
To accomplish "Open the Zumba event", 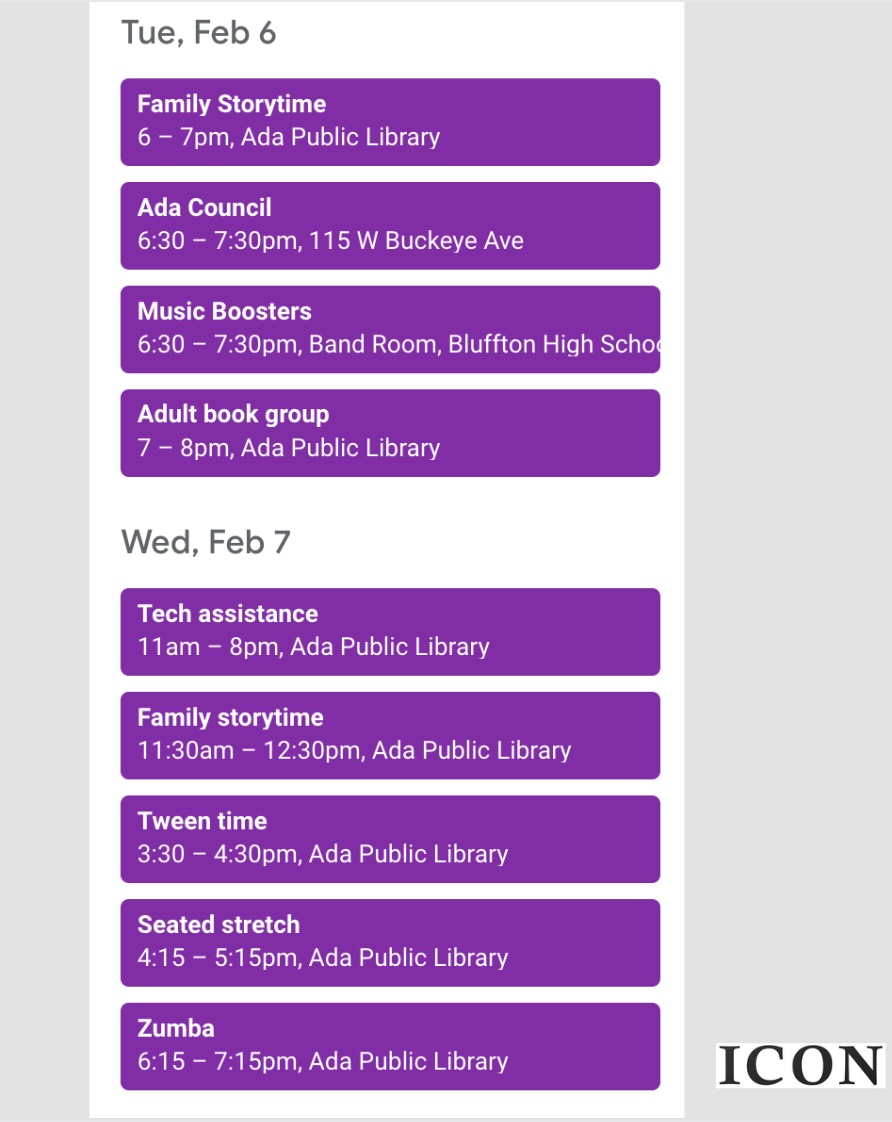I will (x=390, y=1047).
